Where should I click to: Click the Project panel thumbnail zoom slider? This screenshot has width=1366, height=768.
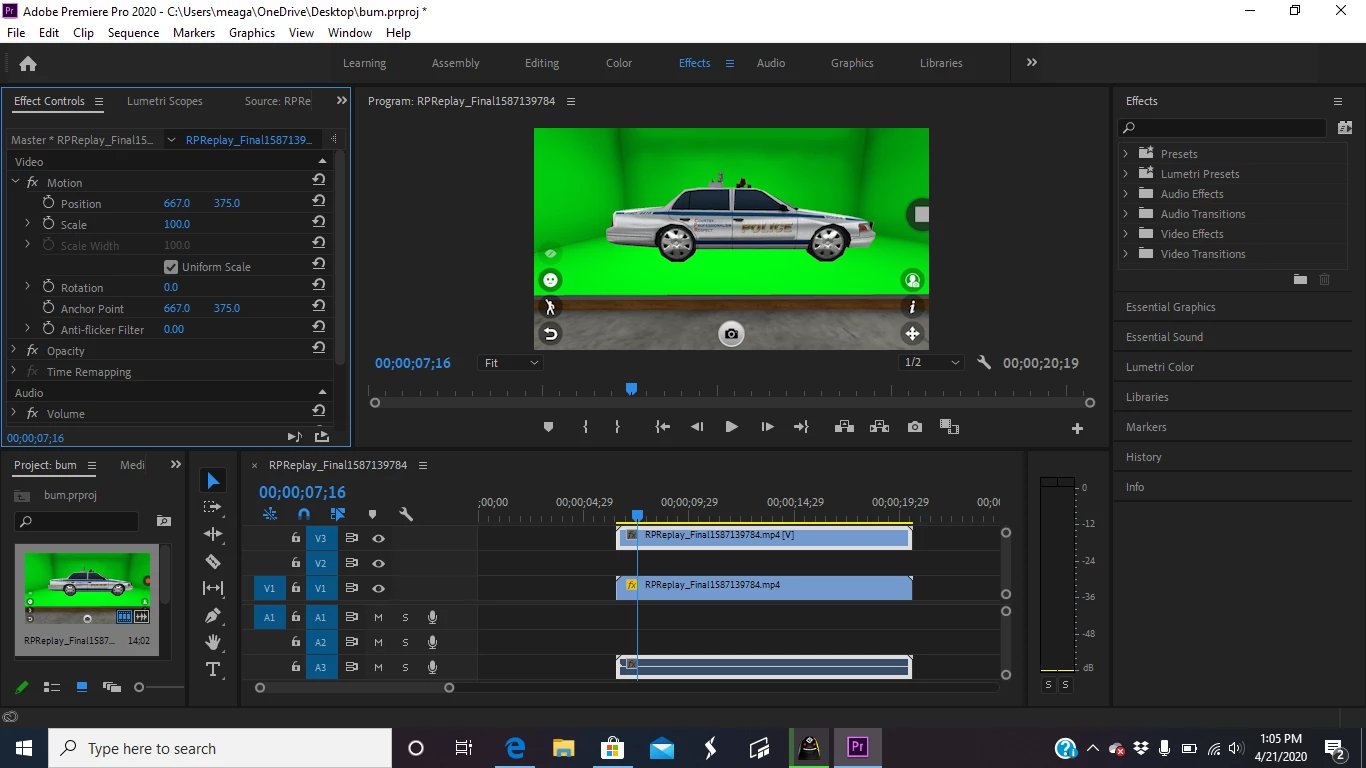(139, 687)
